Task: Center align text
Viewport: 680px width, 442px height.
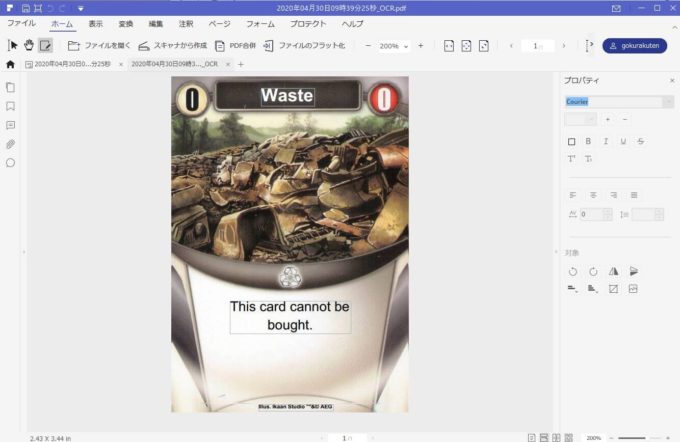Action: click(x=593, y=195)
